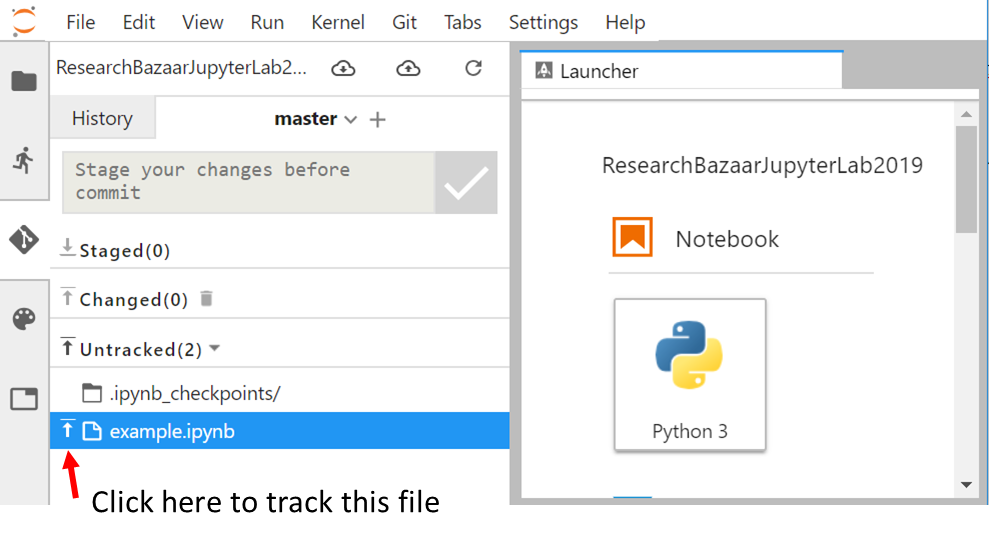Click the Staged(0) section header
Screen dimensions: 989x542
(x=125, y=250)
